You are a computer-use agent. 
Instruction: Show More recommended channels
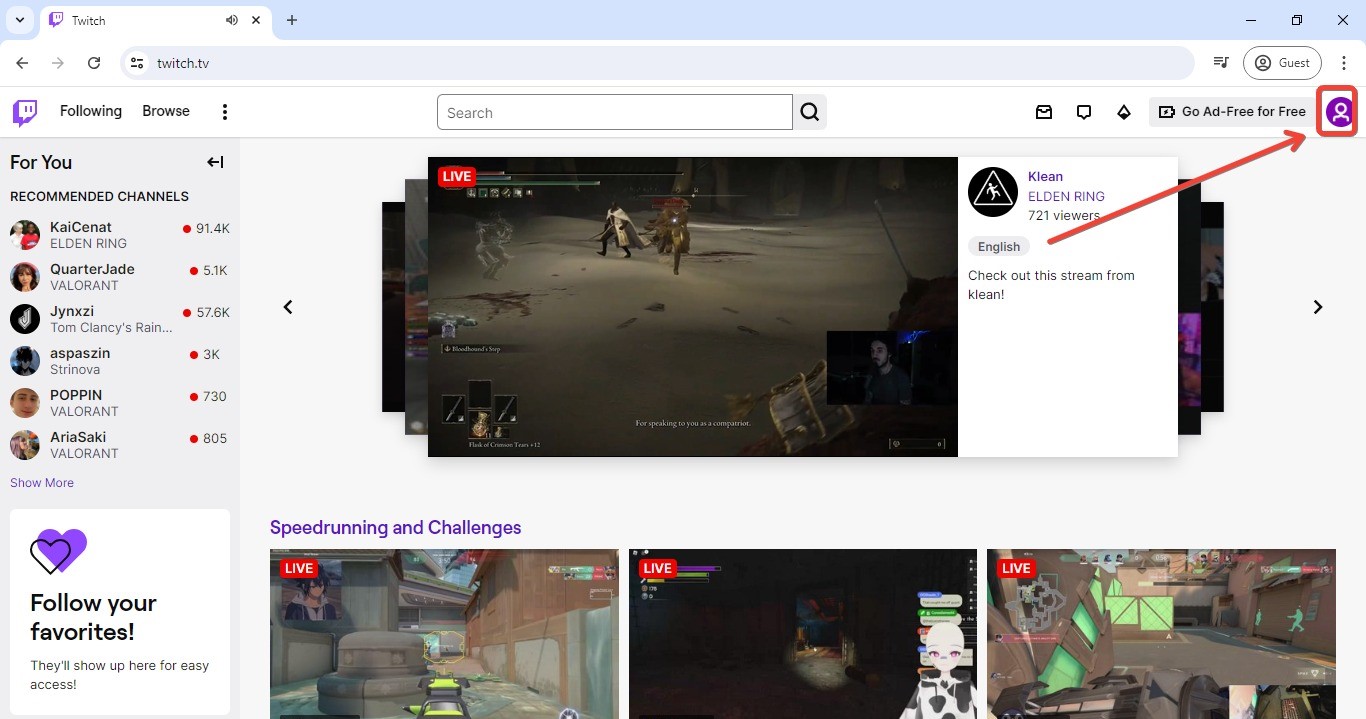(x=41, y=482)
